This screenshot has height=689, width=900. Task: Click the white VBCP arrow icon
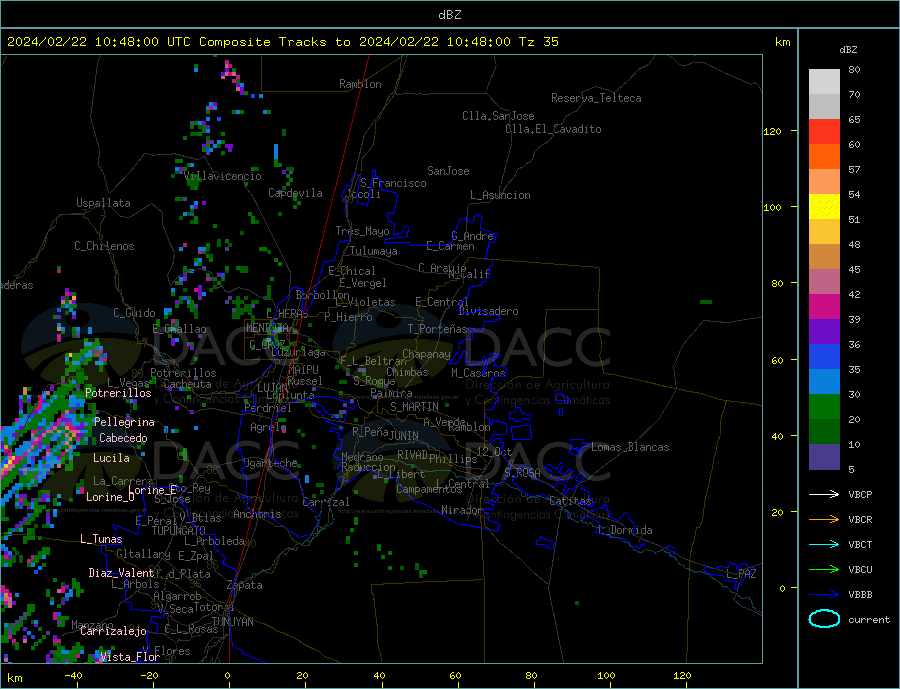click(x=824, y=494)
